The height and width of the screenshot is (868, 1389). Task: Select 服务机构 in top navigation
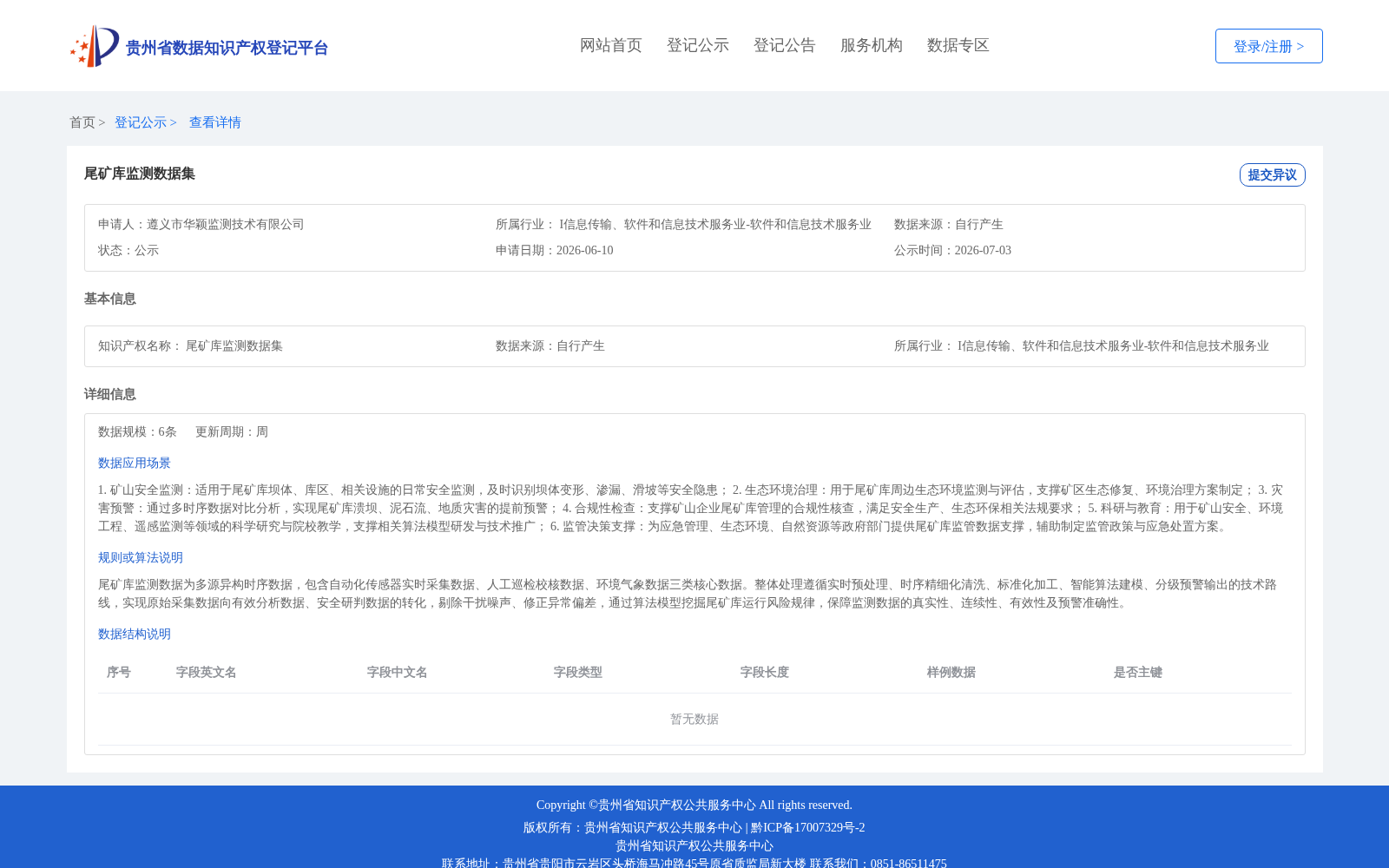(x=872, y=45)
